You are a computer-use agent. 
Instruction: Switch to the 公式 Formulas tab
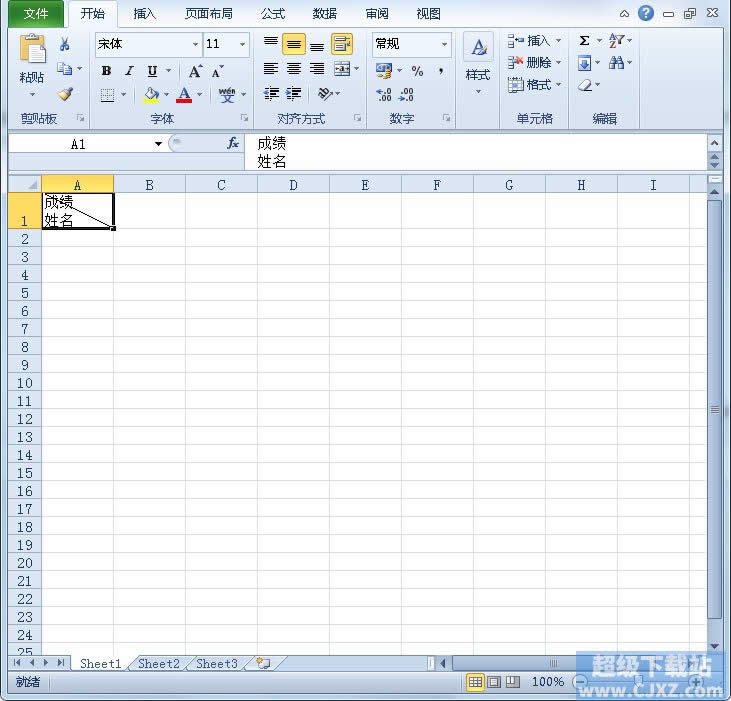[273, 14]
